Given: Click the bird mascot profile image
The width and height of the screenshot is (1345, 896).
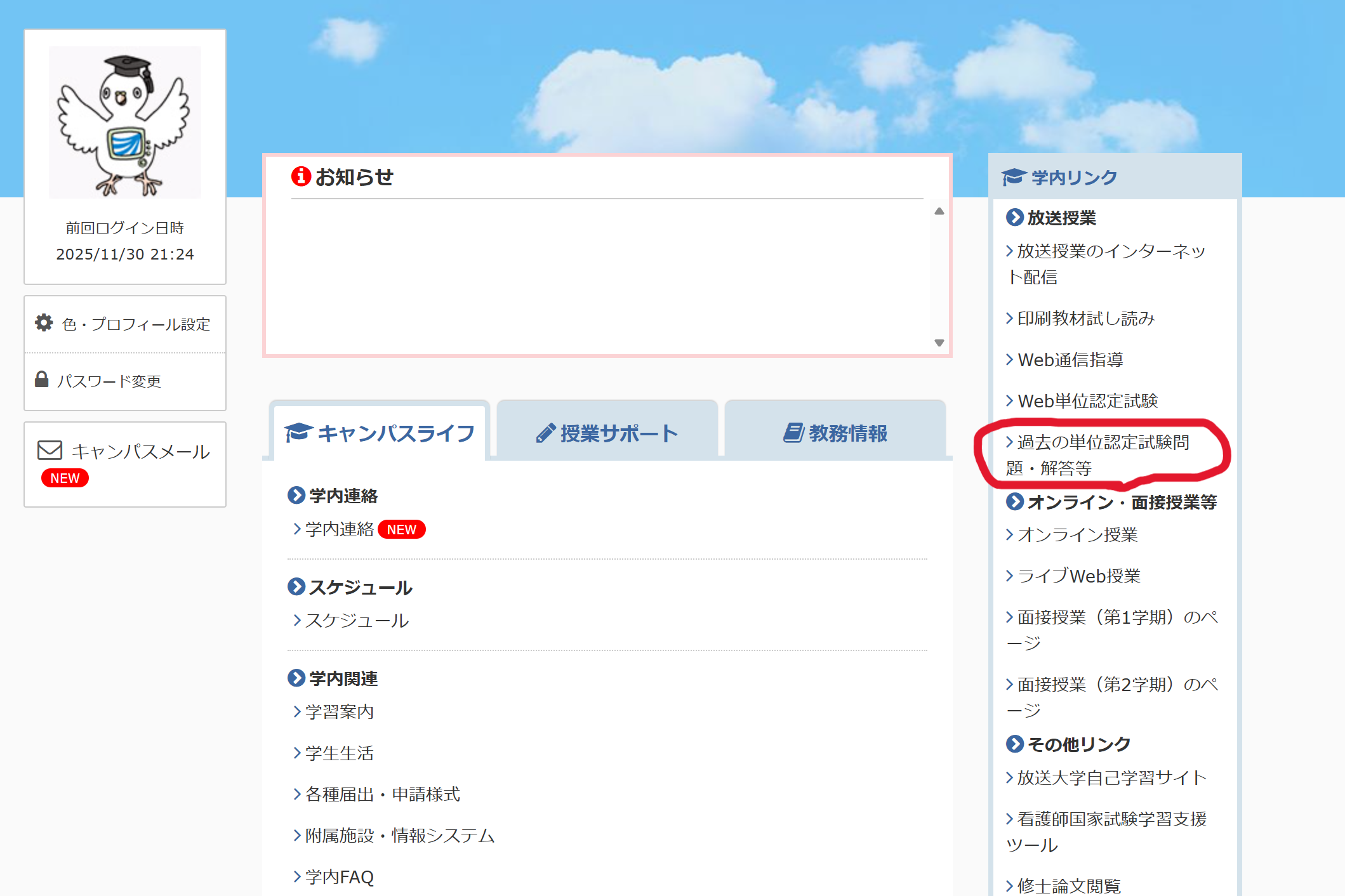Looking at the screenshot, I should 124,122.
